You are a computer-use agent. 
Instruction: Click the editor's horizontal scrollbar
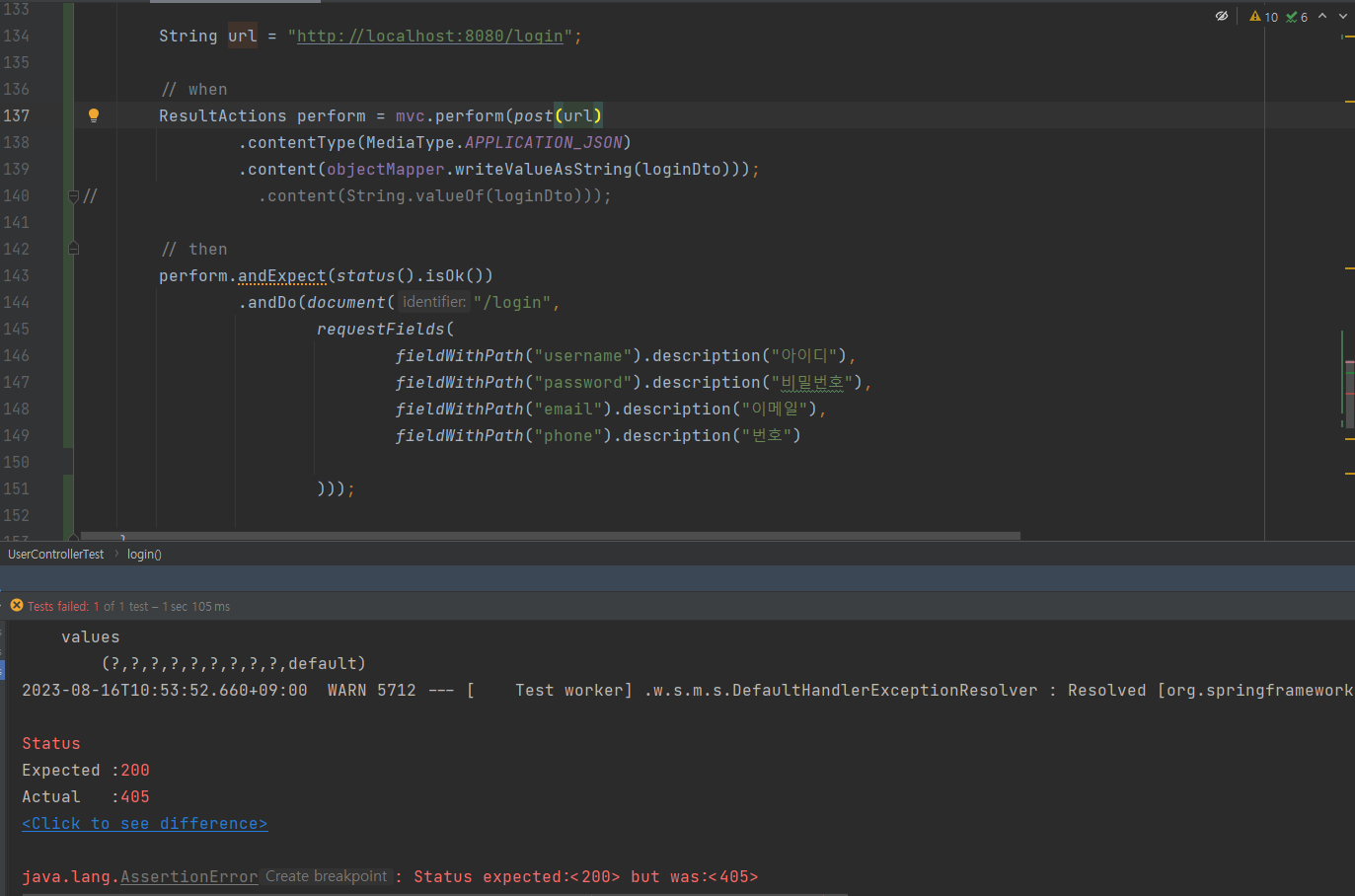tap(551, 536)
